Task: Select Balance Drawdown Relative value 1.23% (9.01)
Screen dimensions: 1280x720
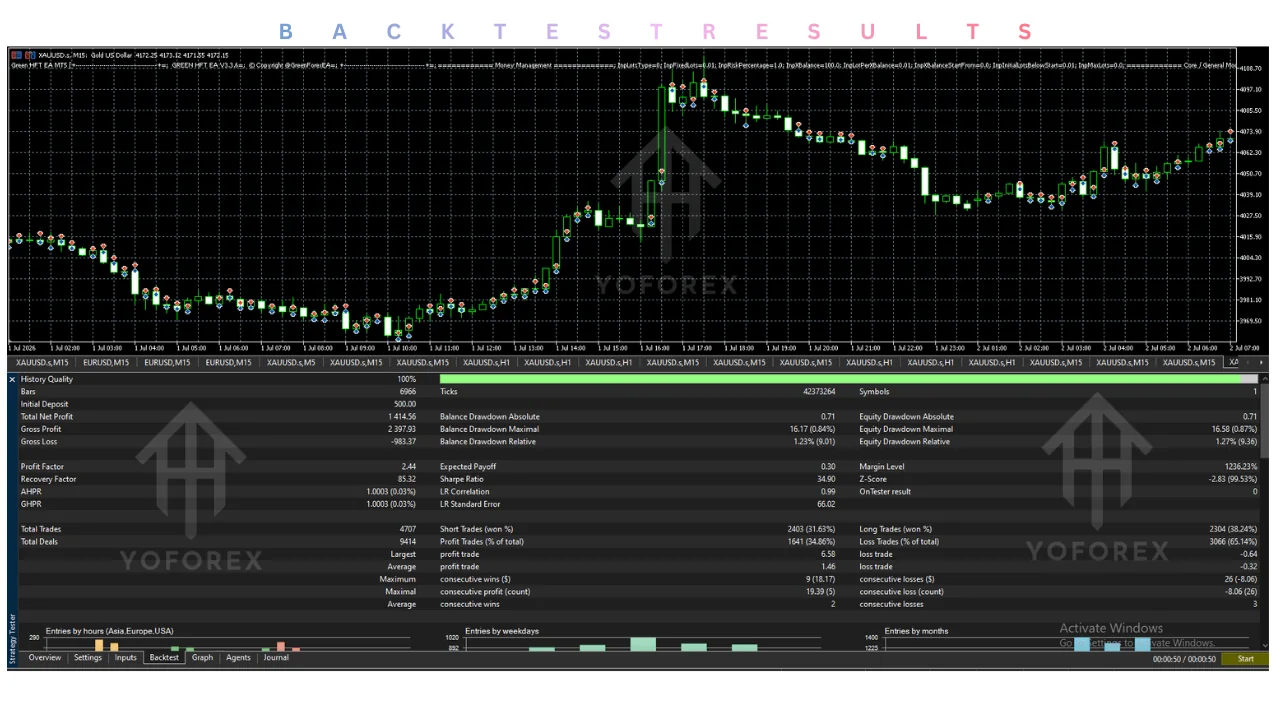Action: pos(812,442)
